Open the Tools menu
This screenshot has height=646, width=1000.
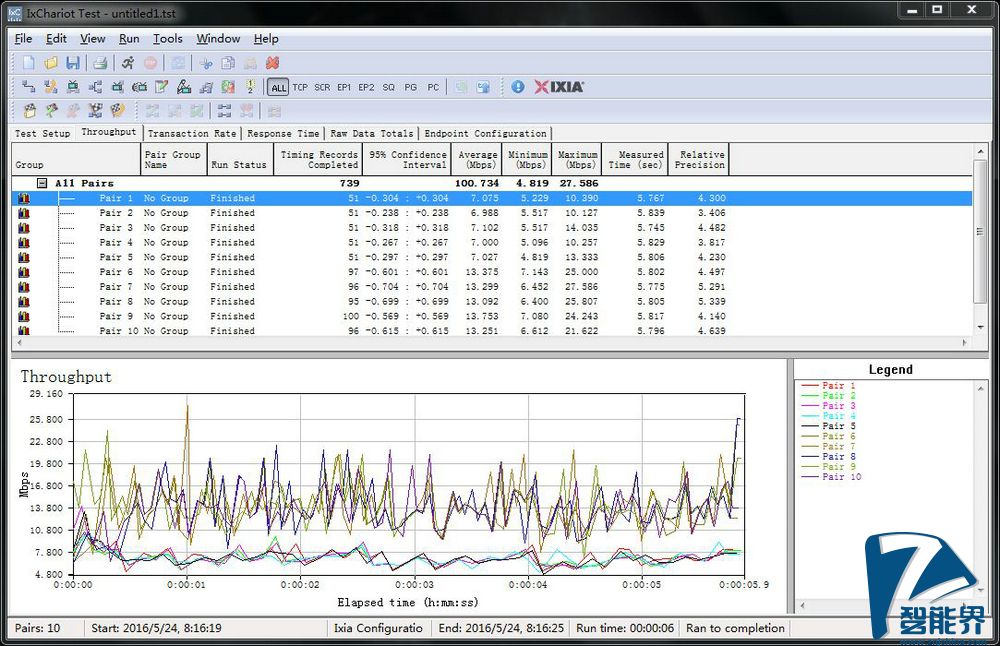(x=167, y=39)
